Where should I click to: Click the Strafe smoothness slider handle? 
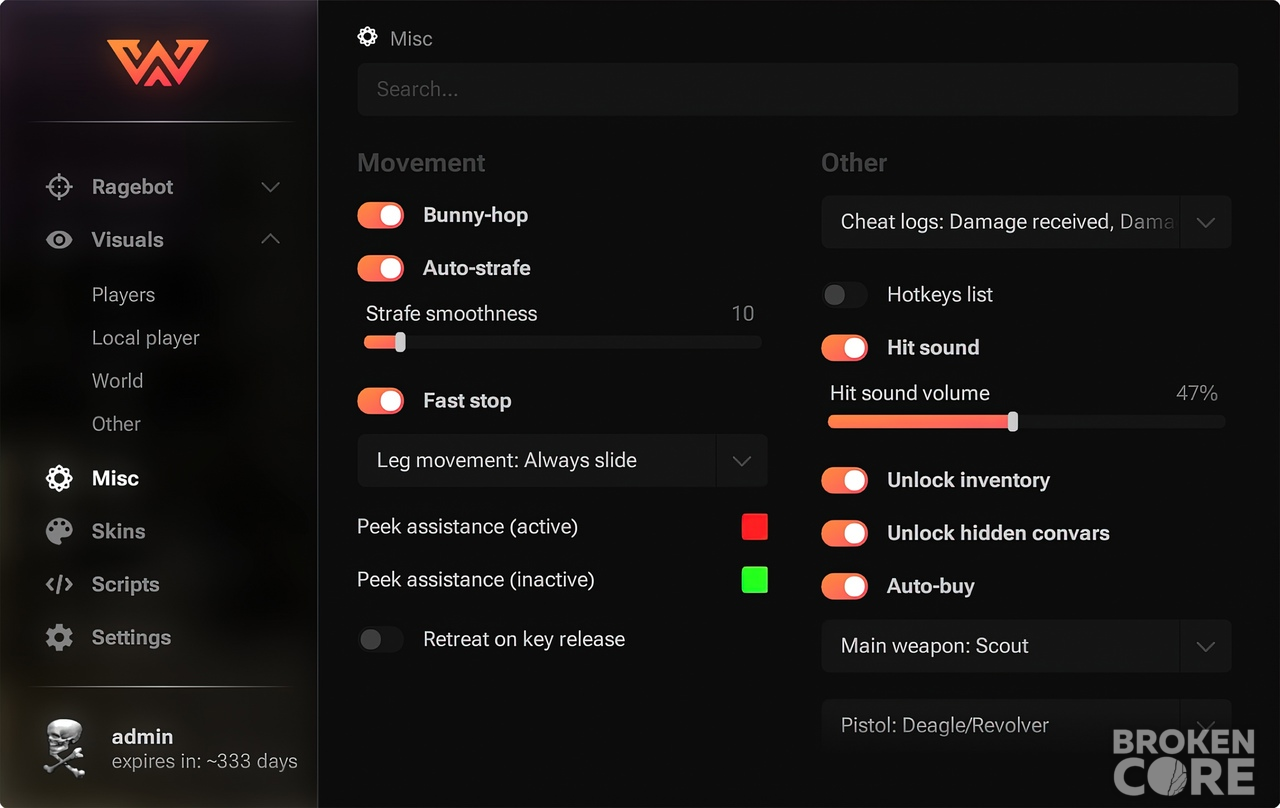click(400, 342)
